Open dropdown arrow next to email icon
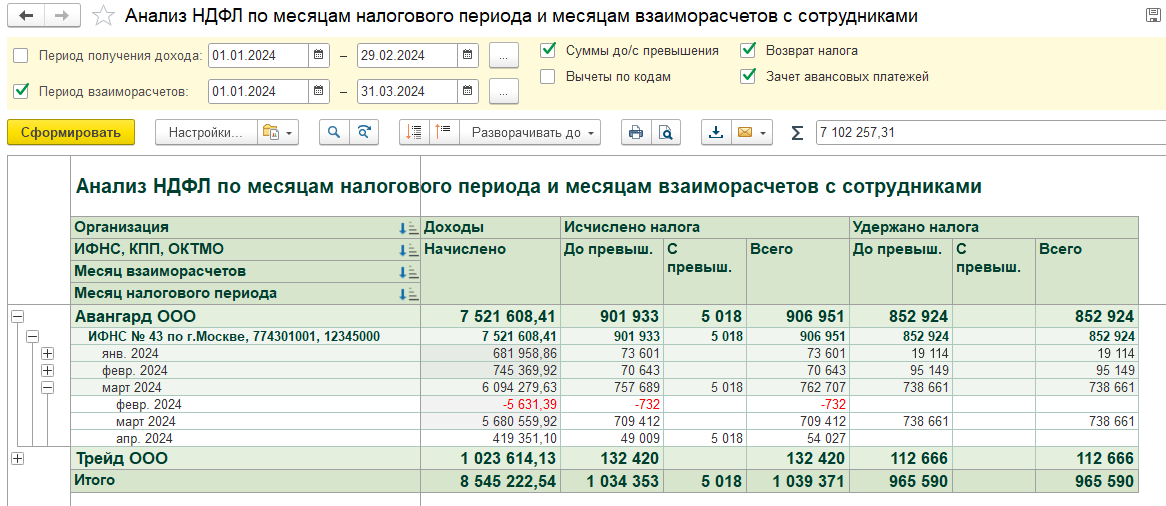 pyautogui.click(x=764, y=133)
